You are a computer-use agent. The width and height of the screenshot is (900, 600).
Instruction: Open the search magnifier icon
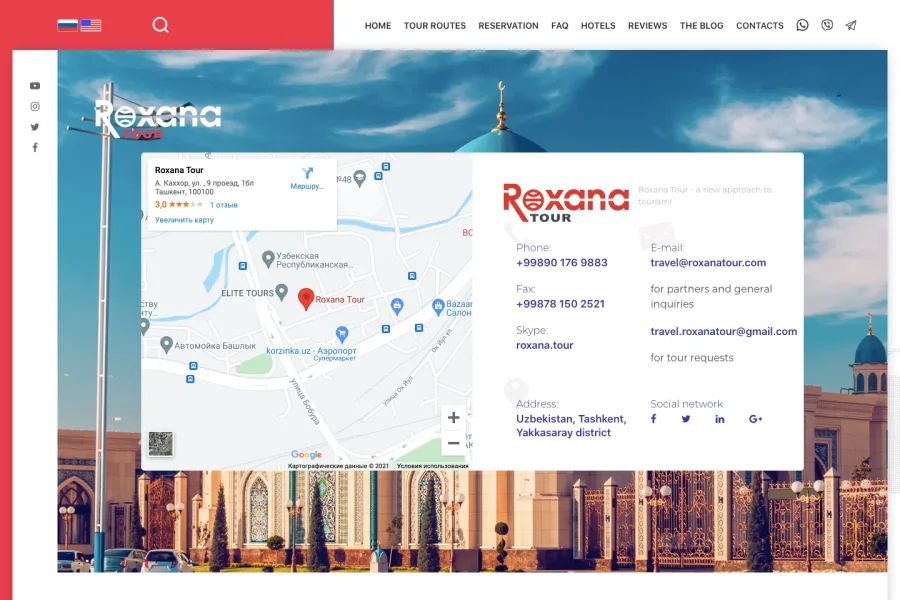160,25
